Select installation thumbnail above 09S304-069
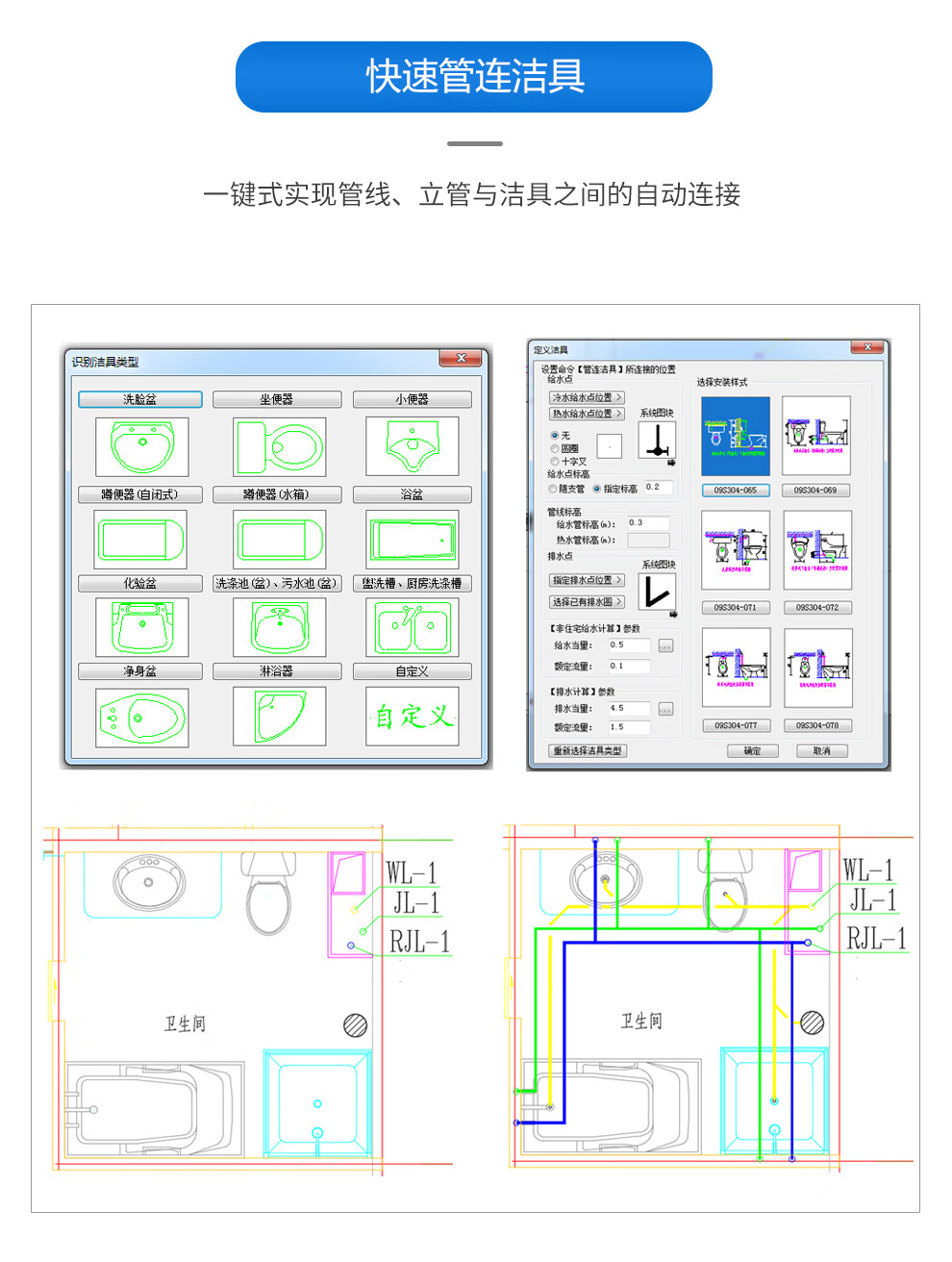 [x=816, y=436]
